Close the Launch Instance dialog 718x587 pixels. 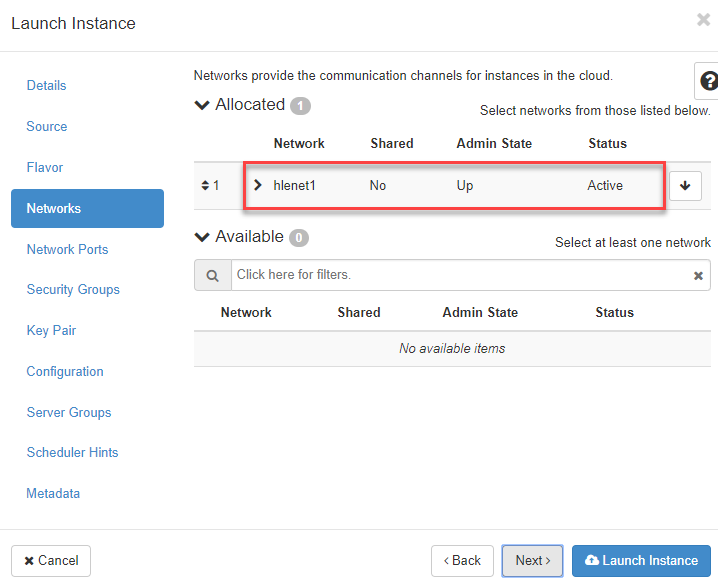tap(703, 20)
